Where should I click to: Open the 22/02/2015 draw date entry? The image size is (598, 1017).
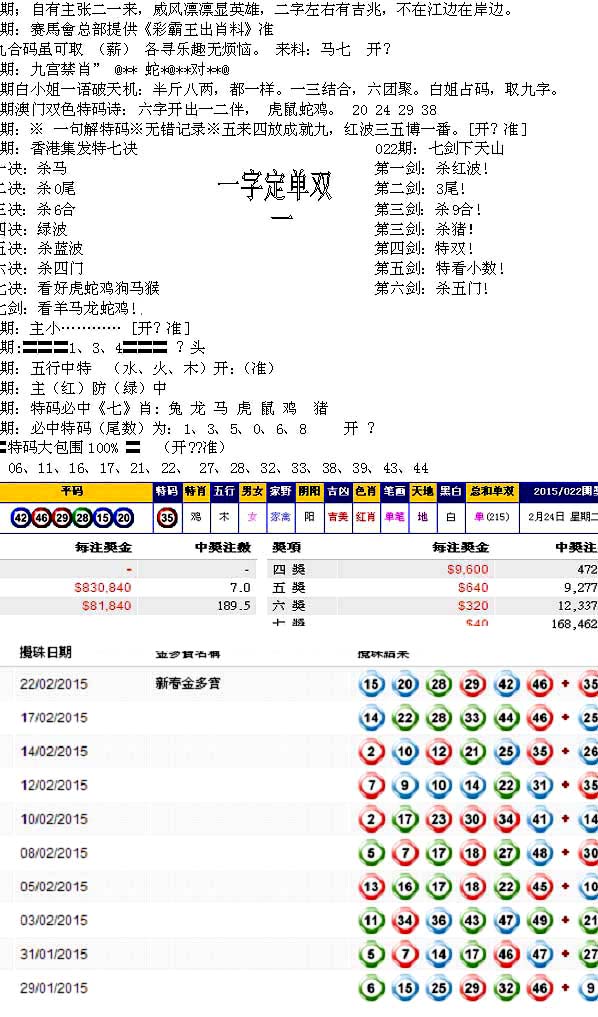coord(54,684)
